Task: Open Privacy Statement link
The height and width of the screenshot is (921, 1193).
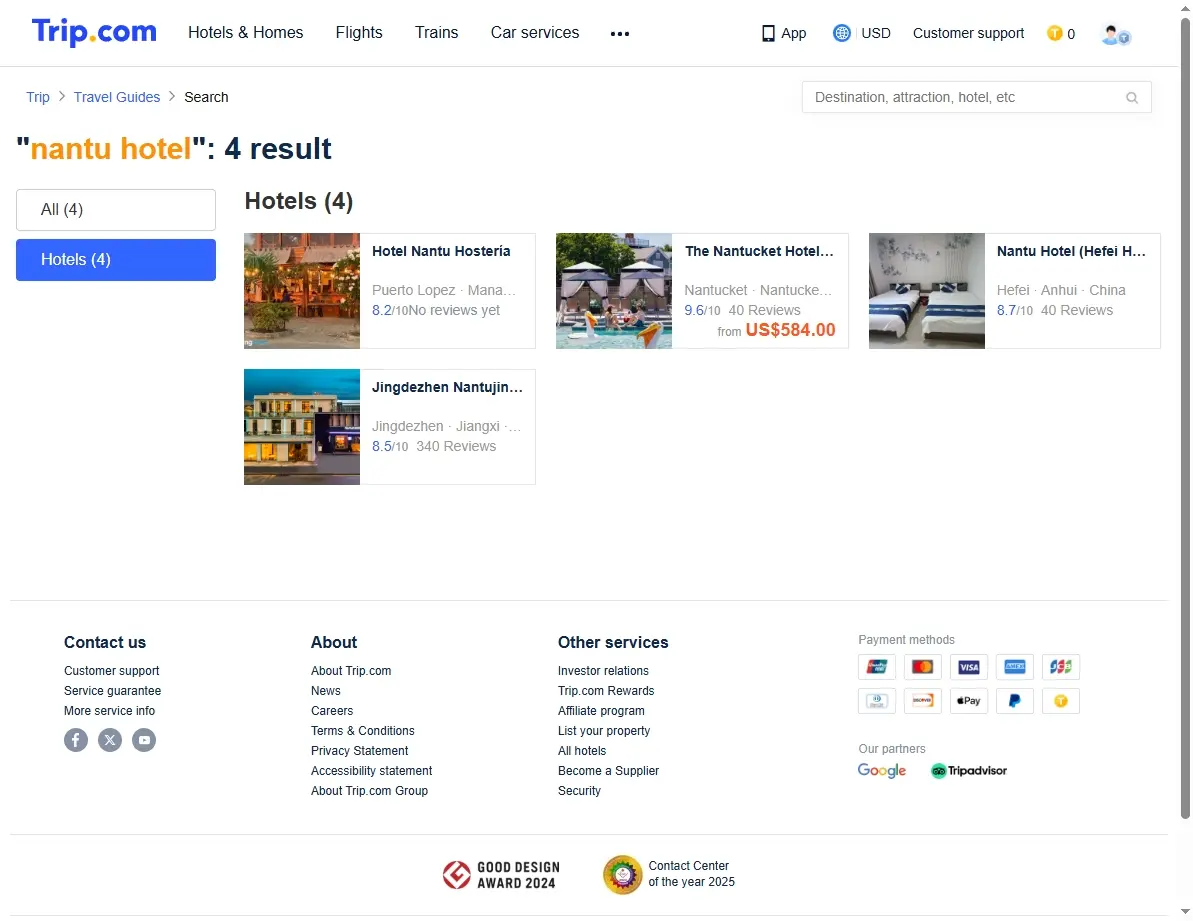Action: click(x=359, y=751)
